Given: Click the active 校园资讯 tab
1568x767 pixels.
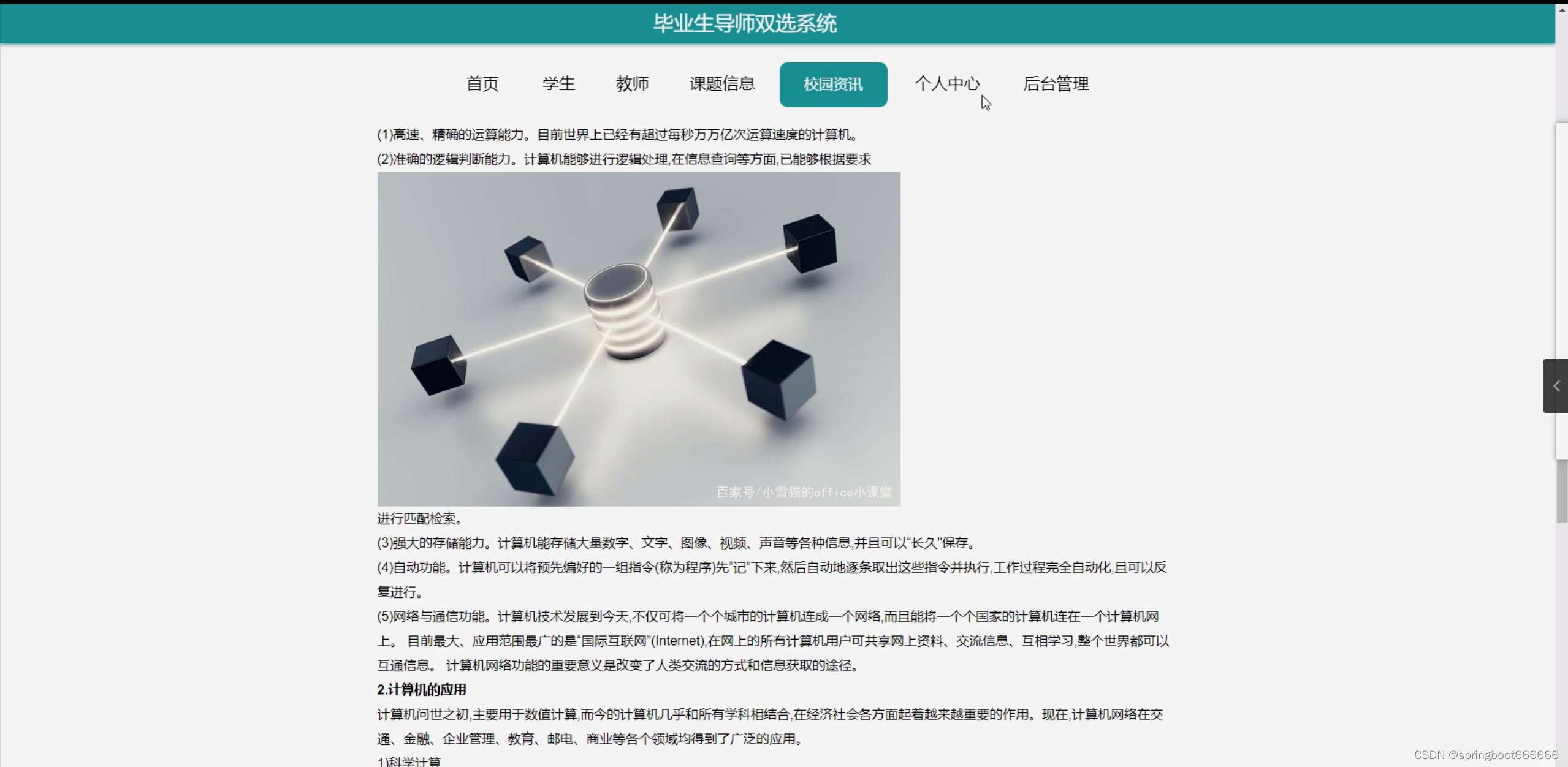Looking at the screenshot, I should [833, 85].
